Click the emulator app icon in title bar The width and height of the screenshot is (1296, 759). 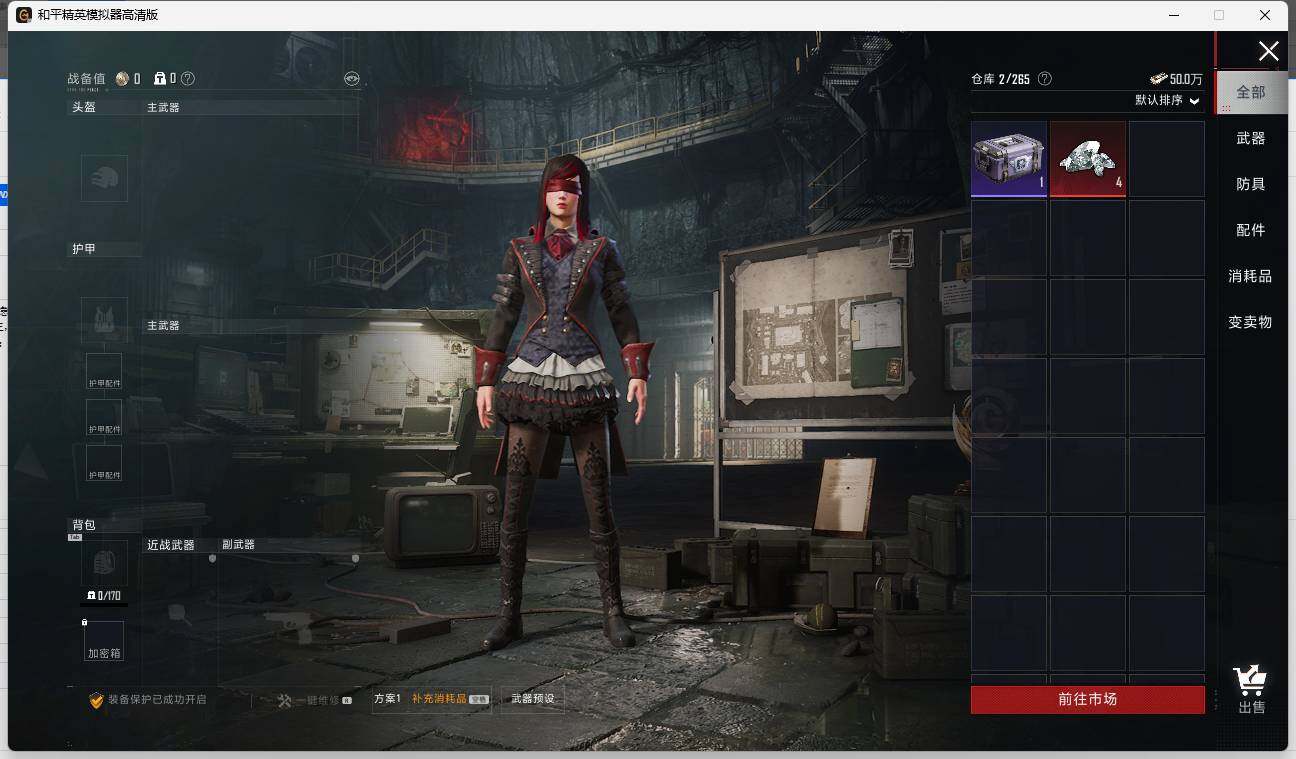(x=24, y=15)
